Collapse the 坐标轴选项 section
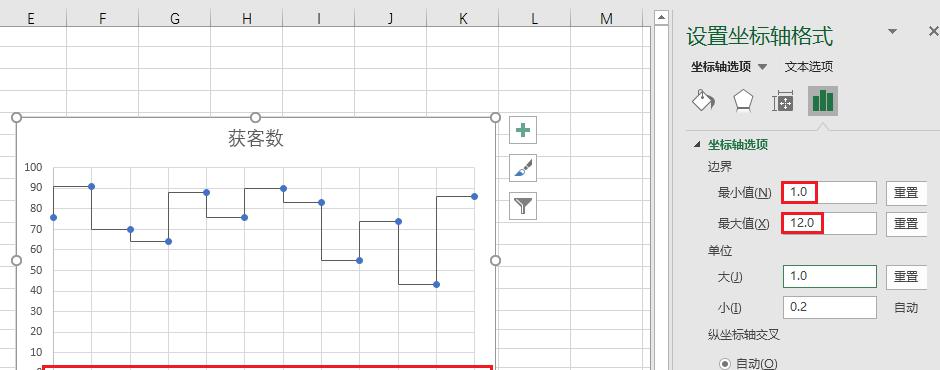This screenshot has width=940, height=370. click(x=697, y=145)
